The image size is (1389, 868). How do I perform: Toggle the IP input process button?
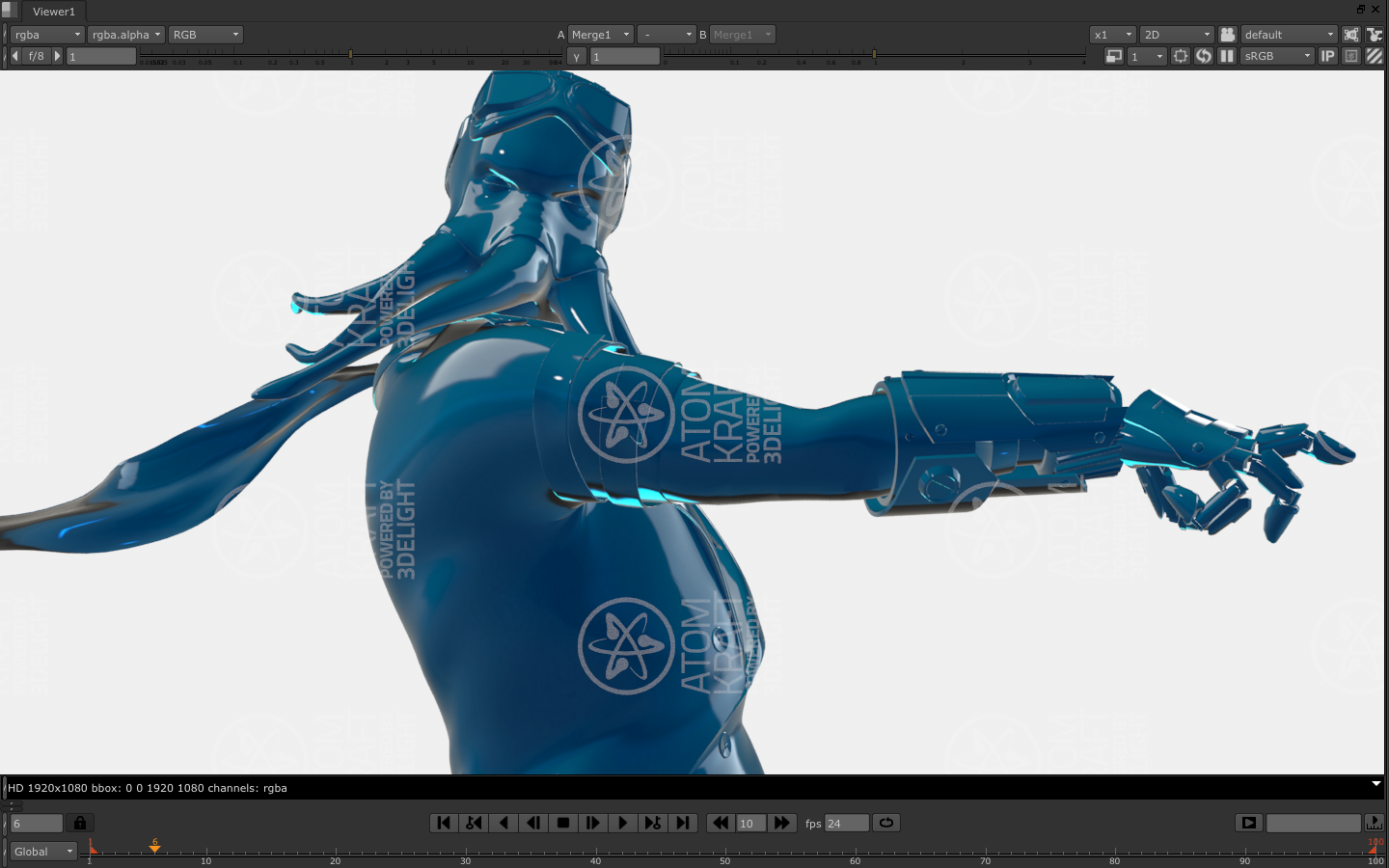1328,56
